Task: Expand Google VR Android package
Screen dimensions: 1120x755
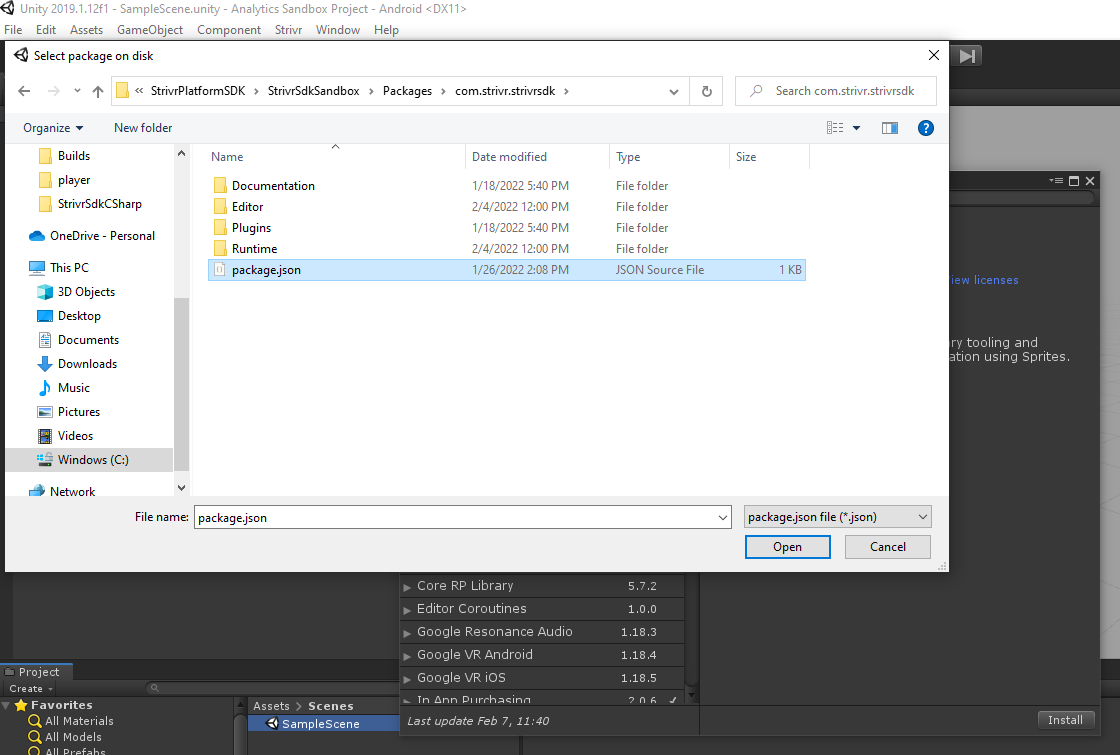Action: (407, 656)
